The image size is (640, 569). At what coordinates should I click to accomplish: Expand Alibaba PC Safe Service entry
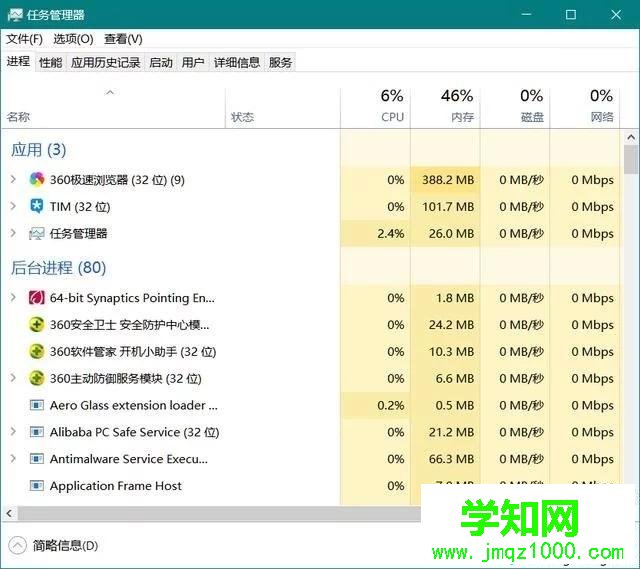[13, 432]
